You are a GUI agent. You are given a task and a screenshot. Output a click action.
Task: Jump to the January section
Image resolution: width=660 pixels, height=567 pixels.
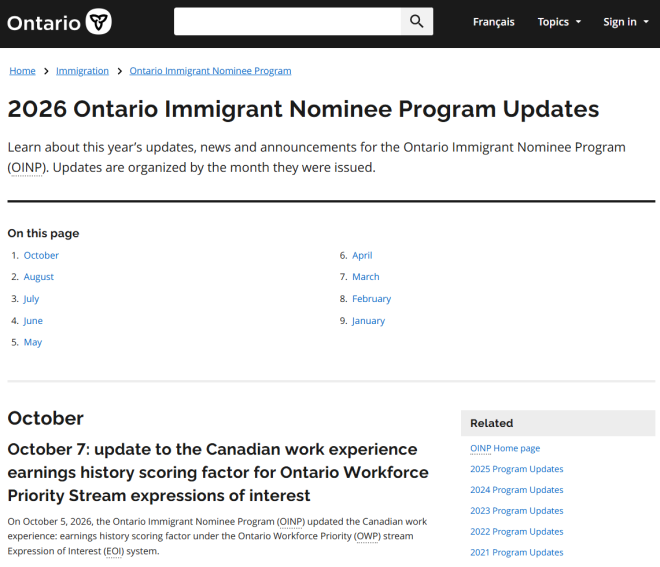[x=368, y=321]
